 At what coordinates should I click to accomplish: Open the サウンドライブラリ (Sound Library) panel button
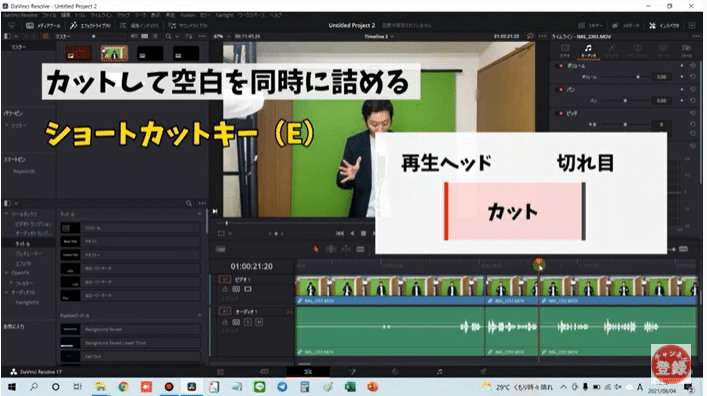tap(188, 26)
